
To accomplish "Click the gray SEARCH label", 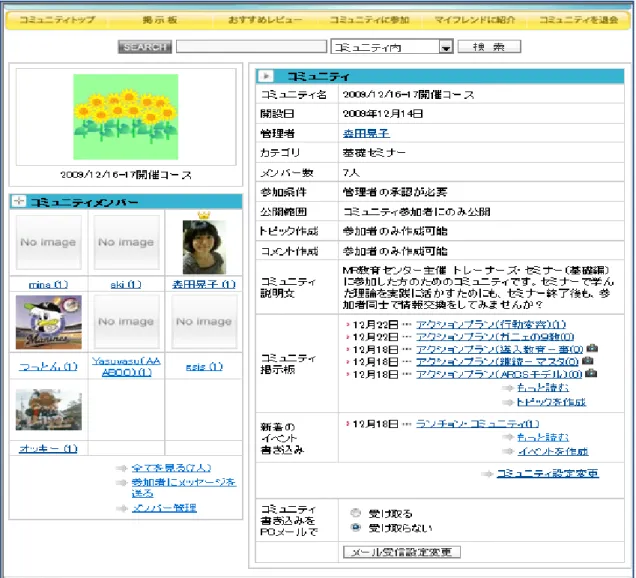I will [x=145, y=47].
